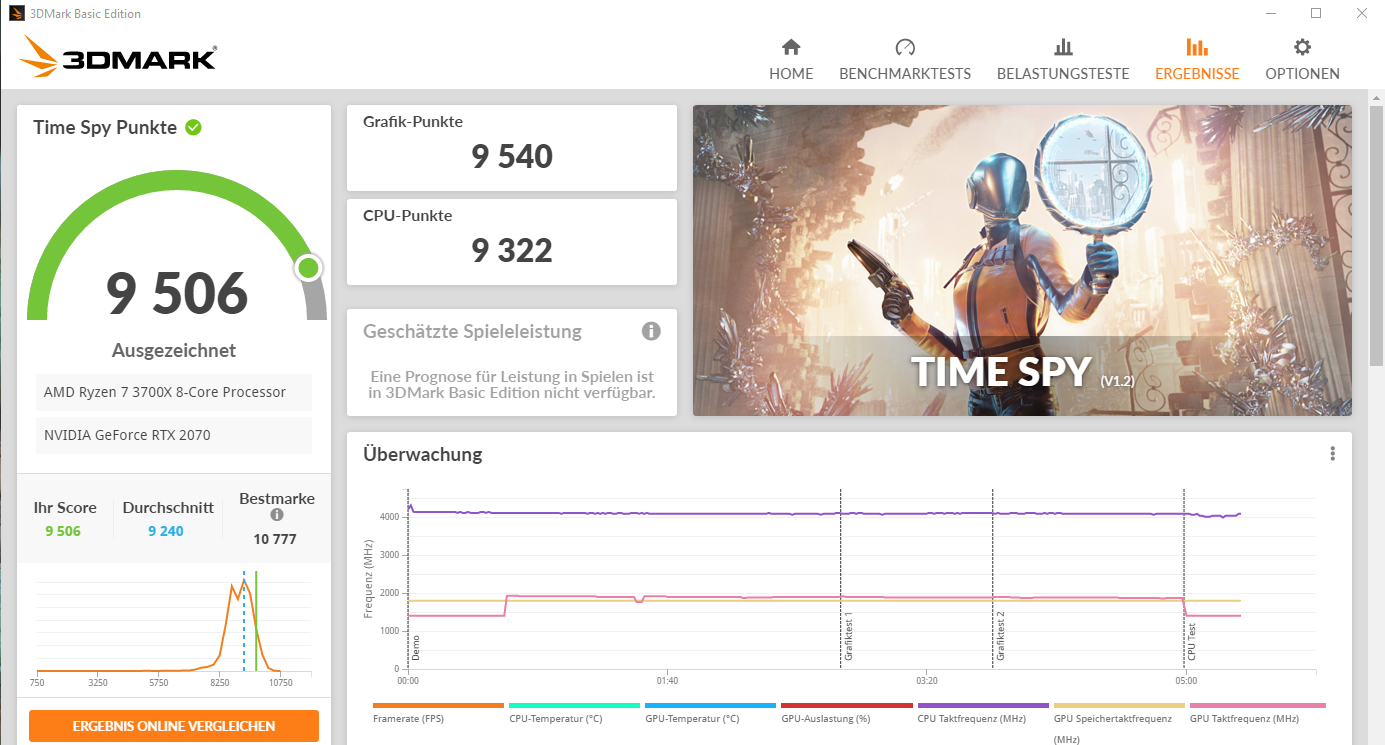Click the Time Spy banner image
1385x745 pixels.
tap(1022, 260)
